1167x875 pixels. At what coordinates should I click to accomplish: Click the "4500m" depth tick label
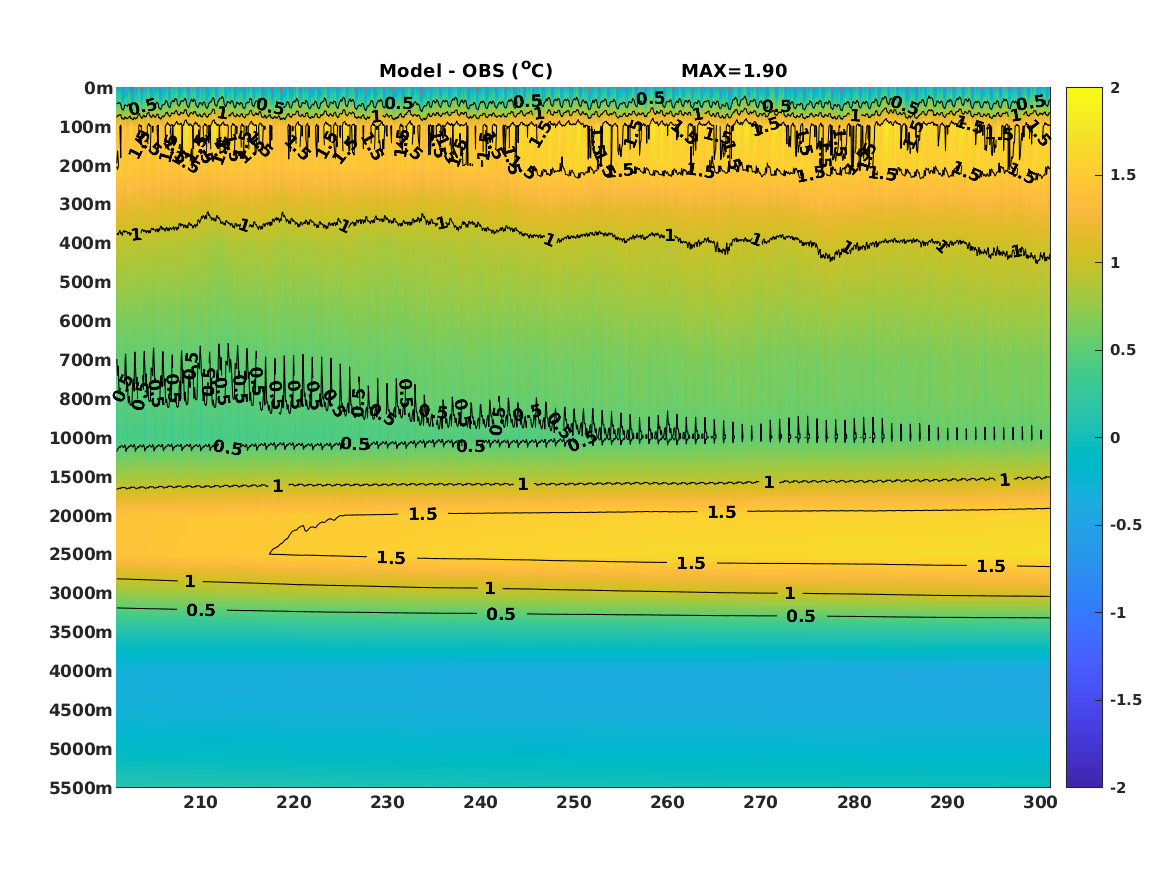[x=81, y=710]
